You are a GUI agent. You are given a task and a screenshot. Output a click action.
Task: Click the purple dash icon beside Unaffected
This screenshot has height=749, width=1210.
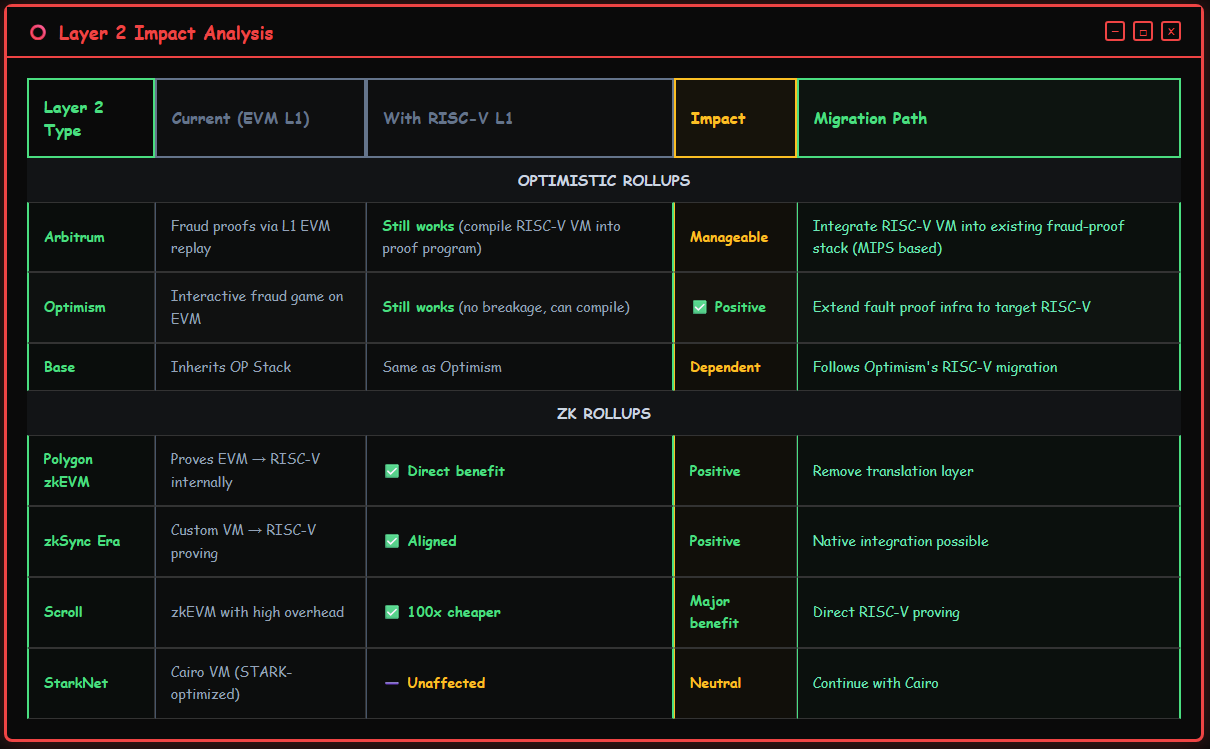click(392, 683)
